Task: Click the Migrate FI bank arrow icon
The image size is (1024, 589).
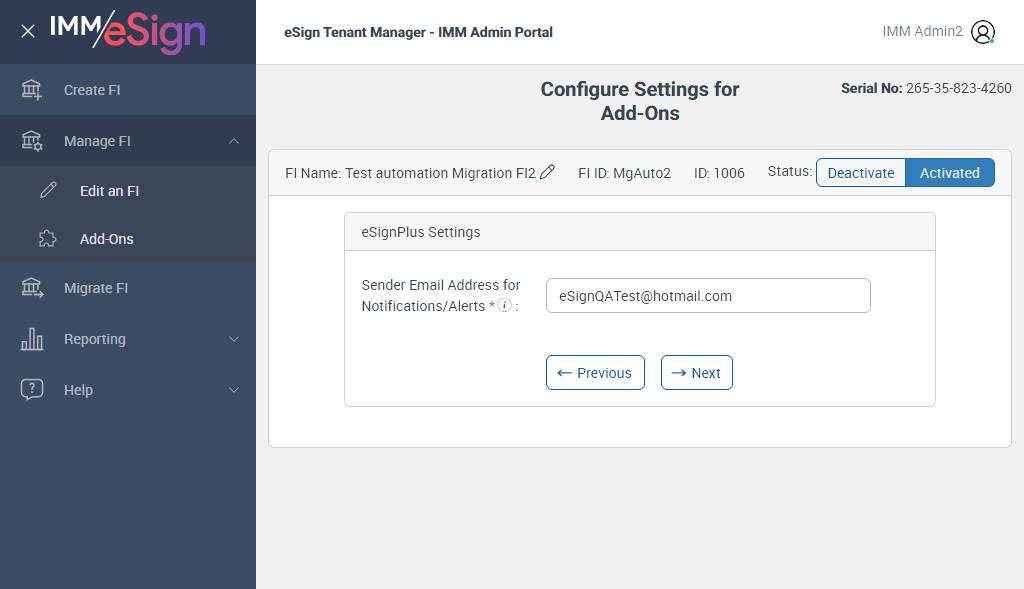Action: tap(32, 288)
